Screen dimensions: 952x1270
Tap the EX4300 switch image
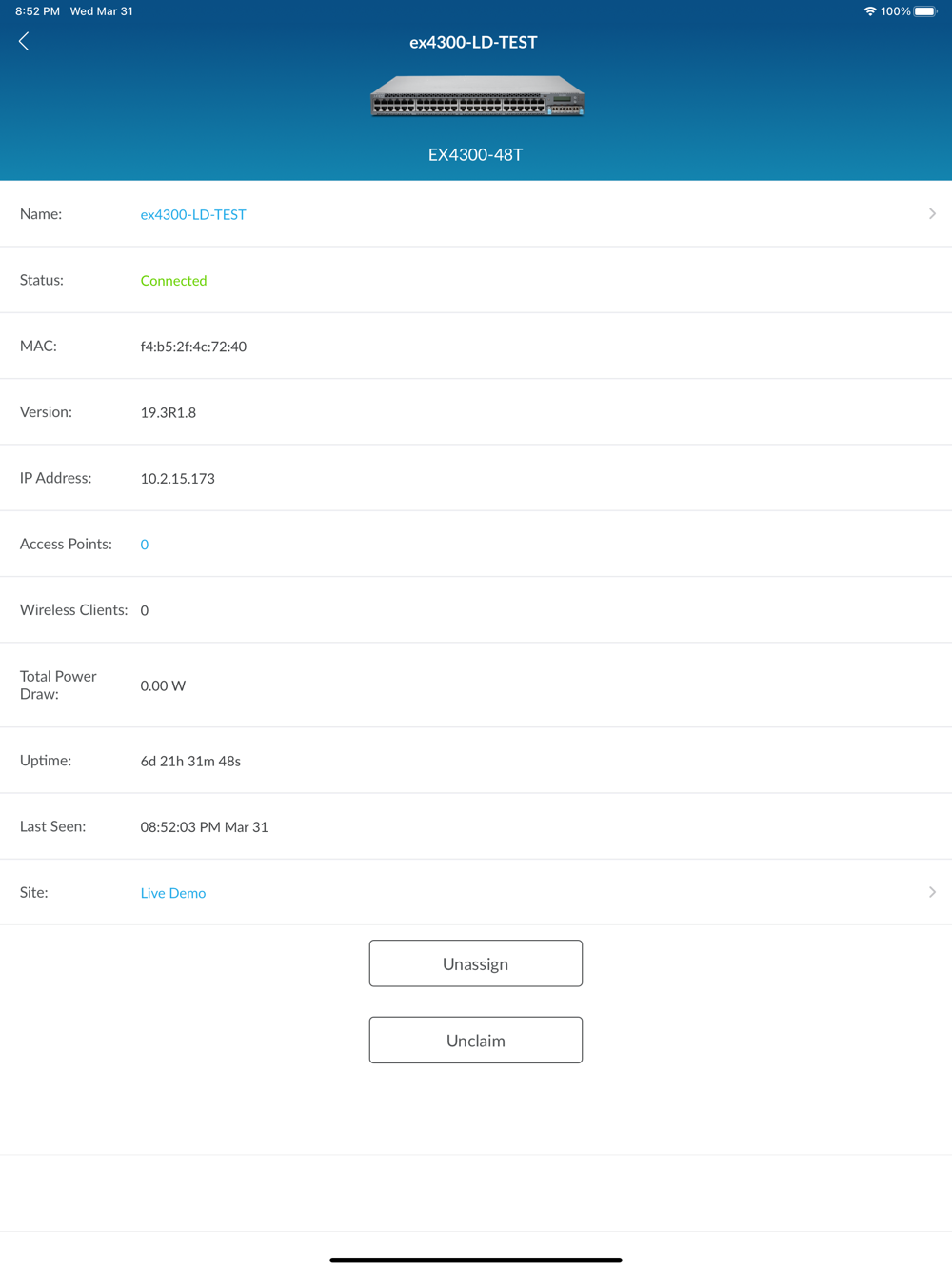click(476, 96)
